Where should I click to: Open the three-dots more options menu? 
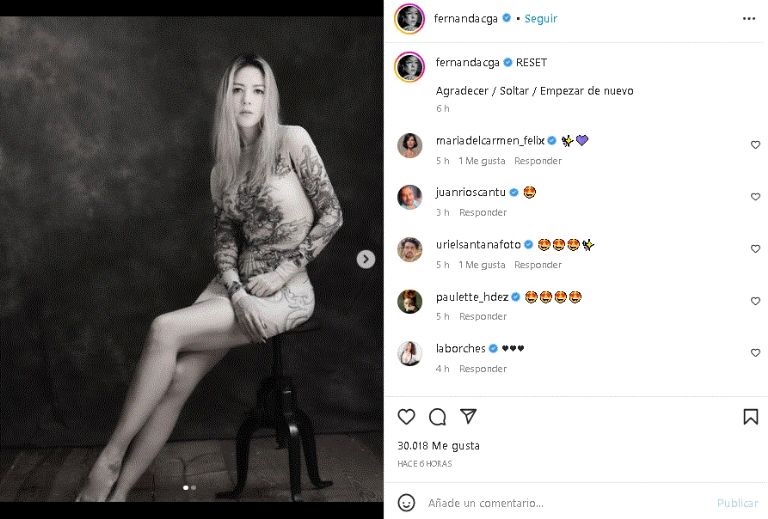[x=749, y=18]
